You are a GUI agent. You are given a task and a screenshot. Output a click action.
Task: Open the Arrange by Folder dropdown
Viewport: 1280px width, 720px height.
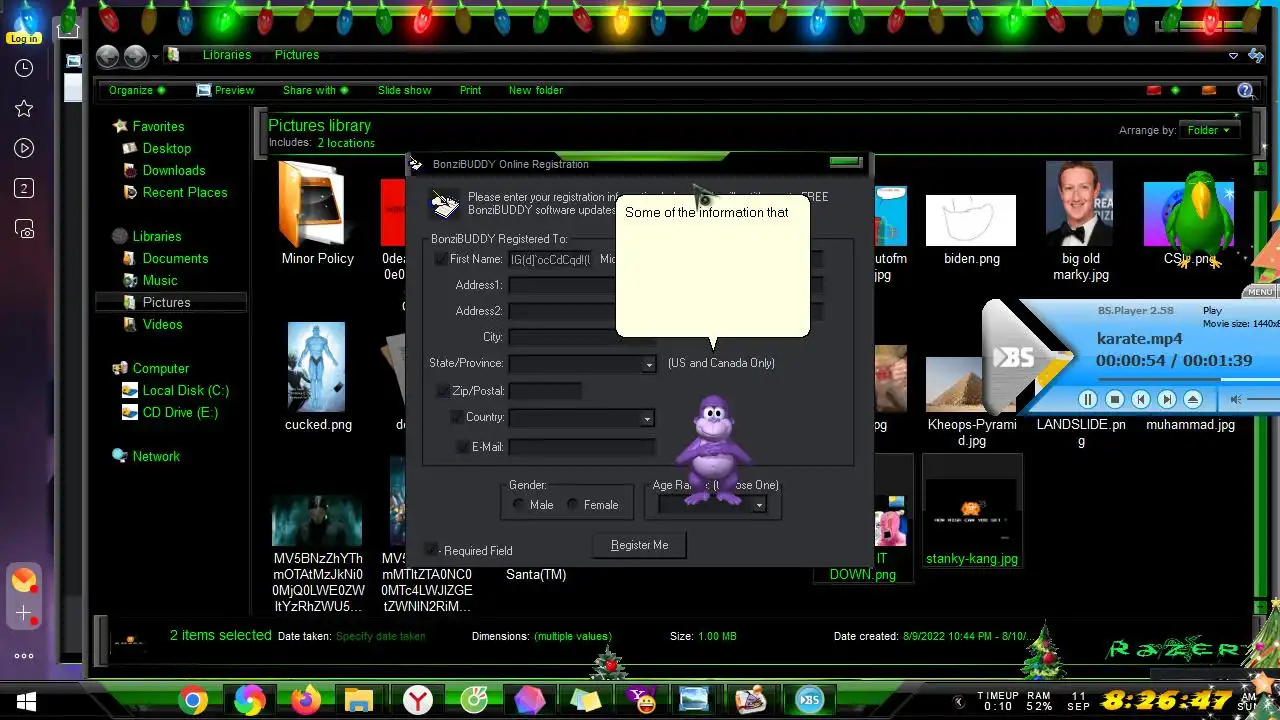click(1209, 130)
